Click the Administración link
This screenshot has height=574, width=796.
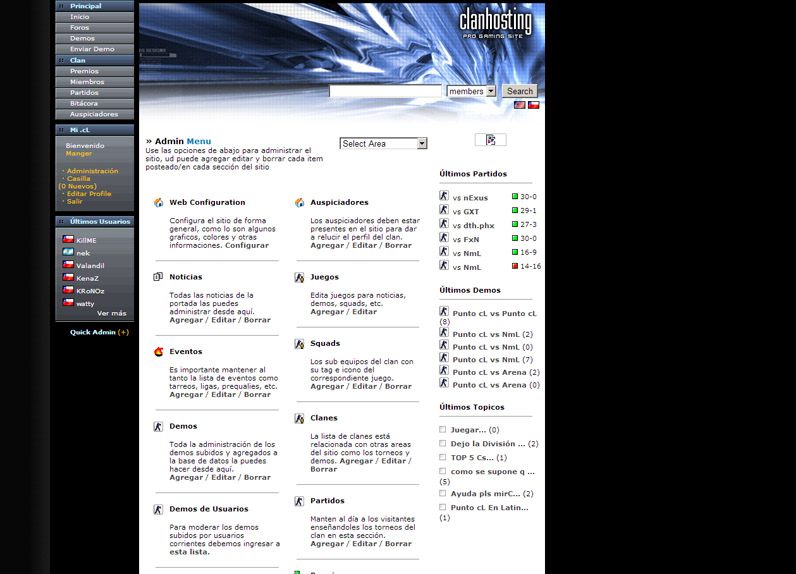(92, 171)
